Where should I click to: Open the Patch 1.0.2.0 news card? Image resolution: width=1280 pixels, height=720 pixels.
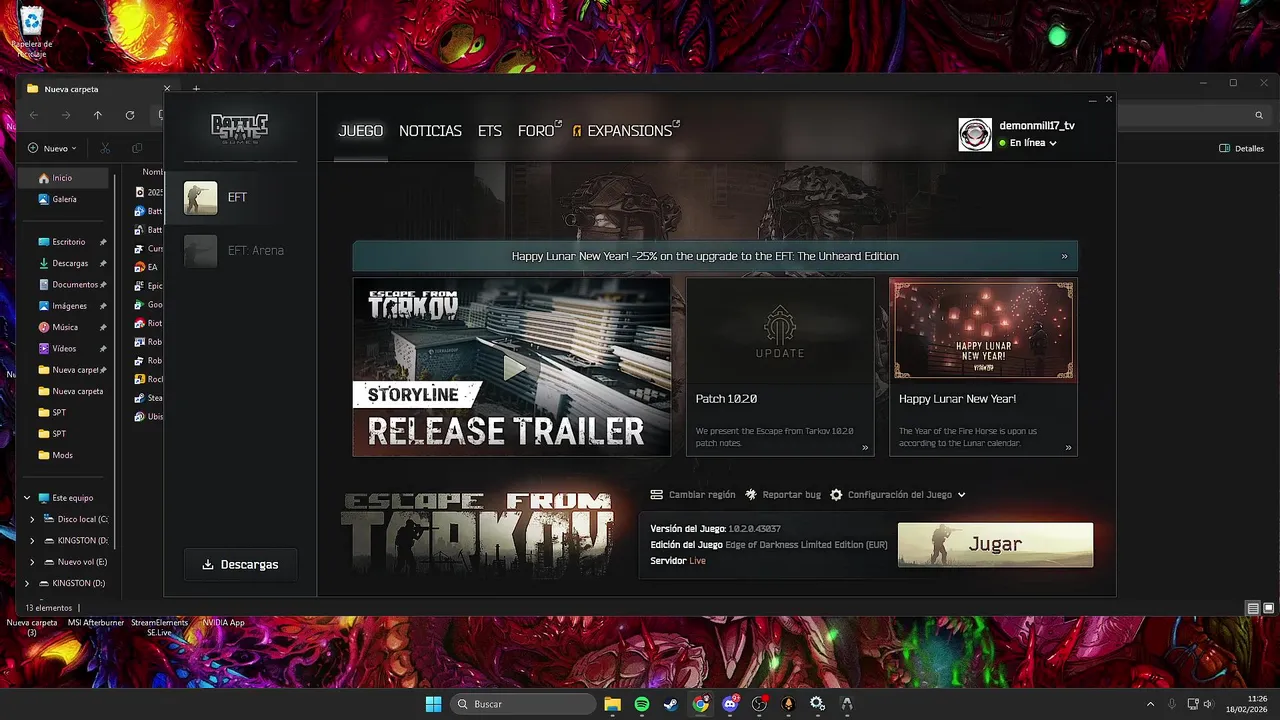780,367
